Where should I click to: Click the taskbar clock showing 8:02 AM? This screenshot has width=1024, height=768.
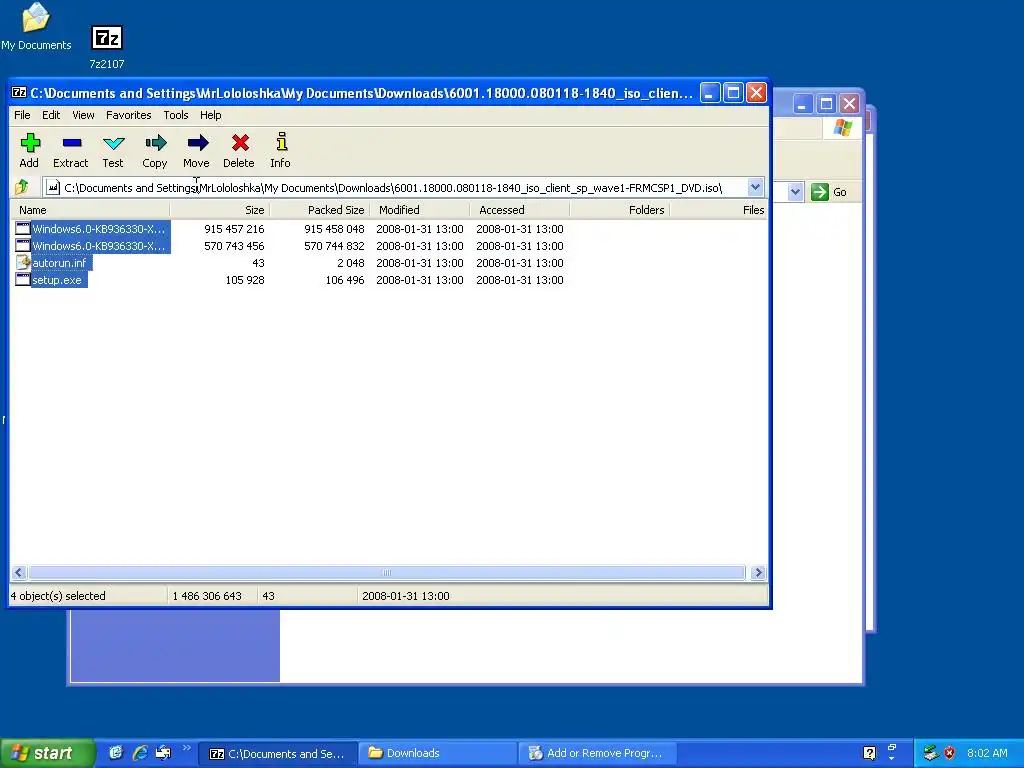coord(987,753)
